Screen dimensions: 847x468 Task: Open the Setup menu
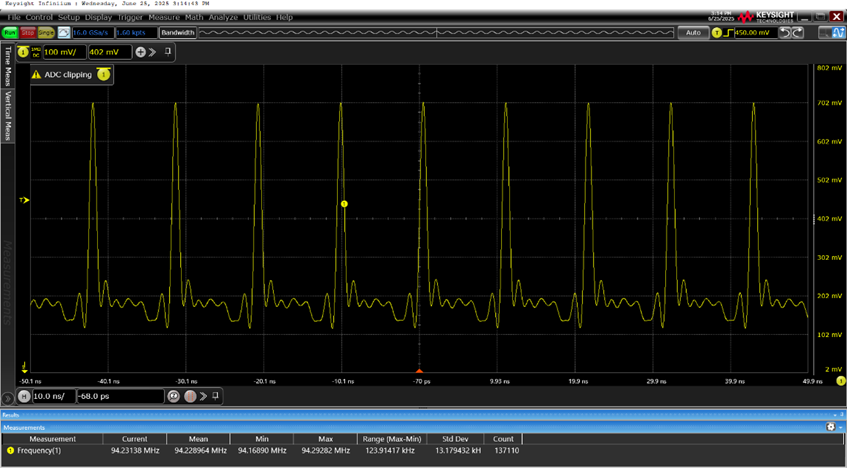coord(69,17)
